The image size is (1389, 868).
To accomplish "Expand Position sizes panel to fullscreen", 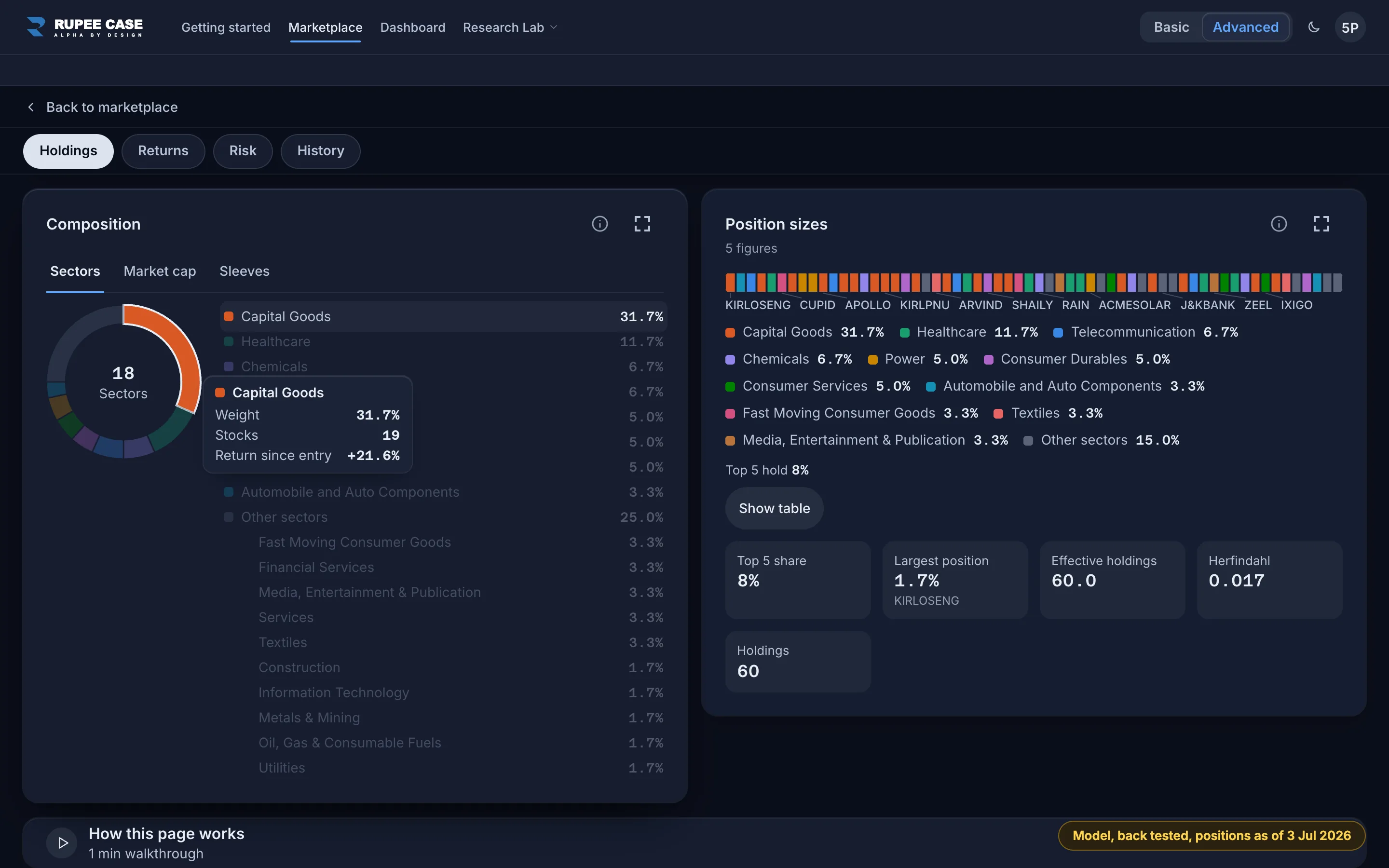I will pyautogui.click(x=1321, y=224).
